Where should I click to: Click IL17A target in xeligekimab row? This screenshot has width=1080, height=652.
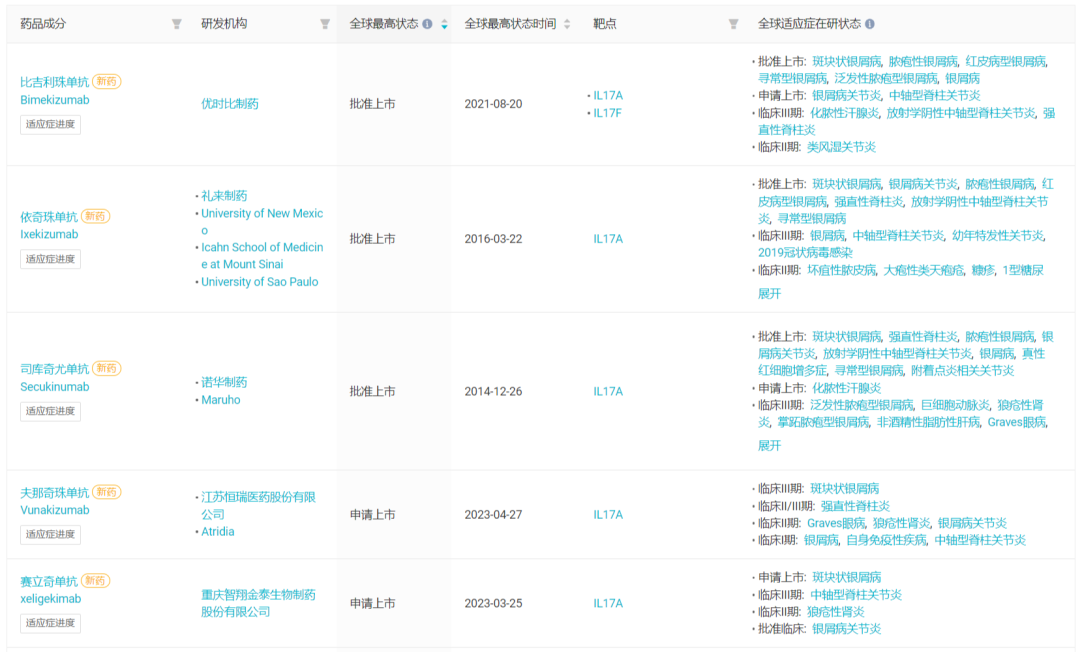click(x=608, y=603)
